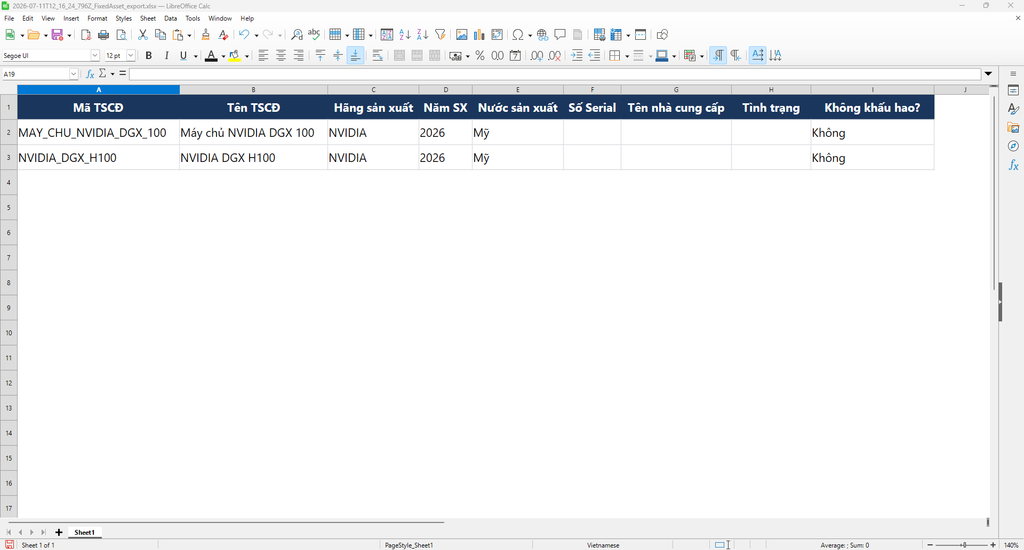Click Headers and Footers icon
The image size is (1024, 550).
tap(578, 35)
